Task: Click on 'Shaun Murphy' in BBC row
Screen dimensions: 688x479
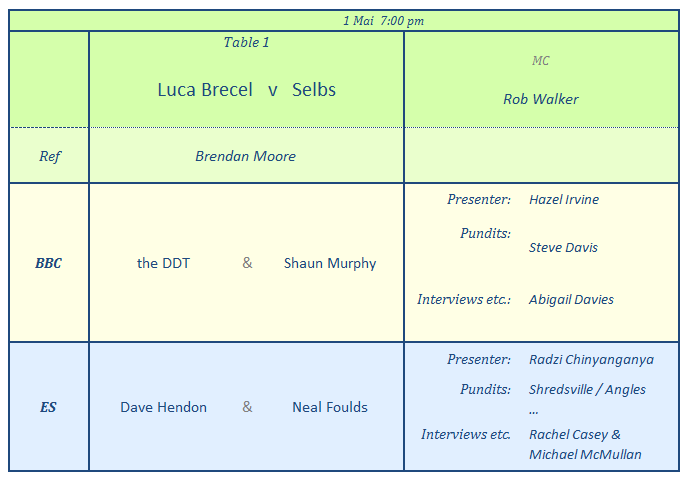Action: coord(330,264)
